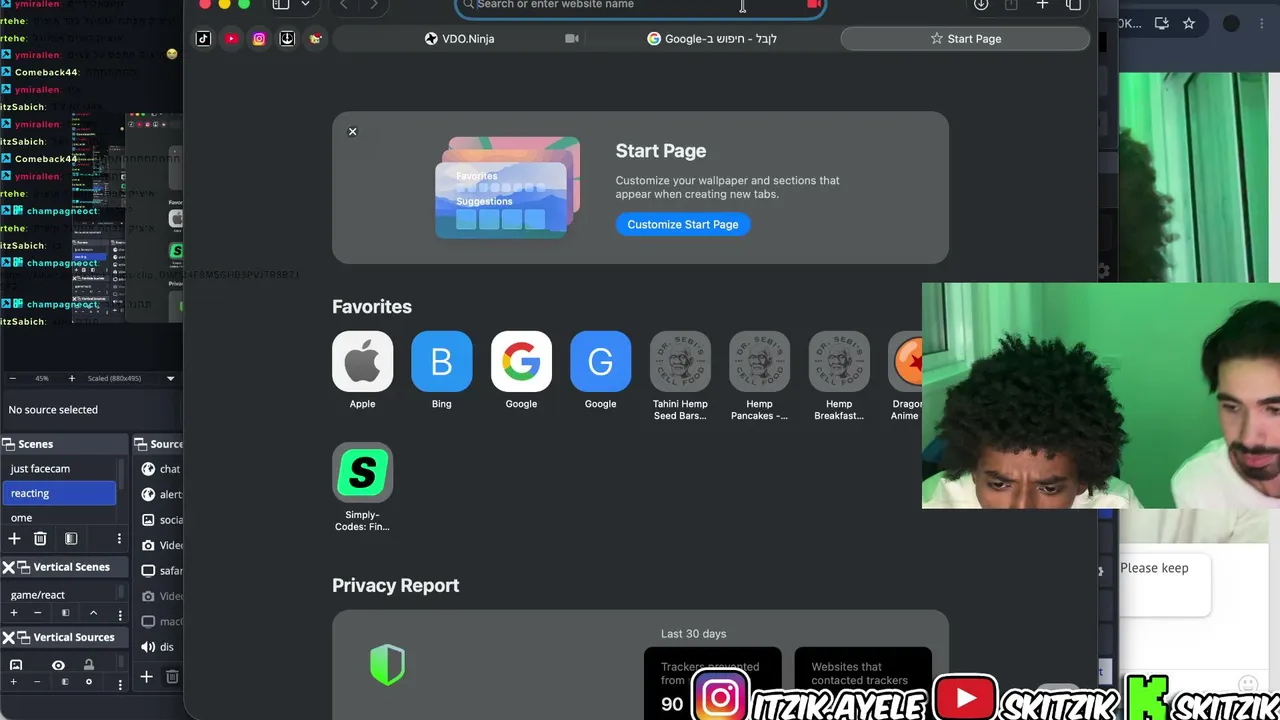The height and width of the screenshot is (720, 1280).
Task: Select the 'just facecam' scene in OBS
Action: pos(59,469)
